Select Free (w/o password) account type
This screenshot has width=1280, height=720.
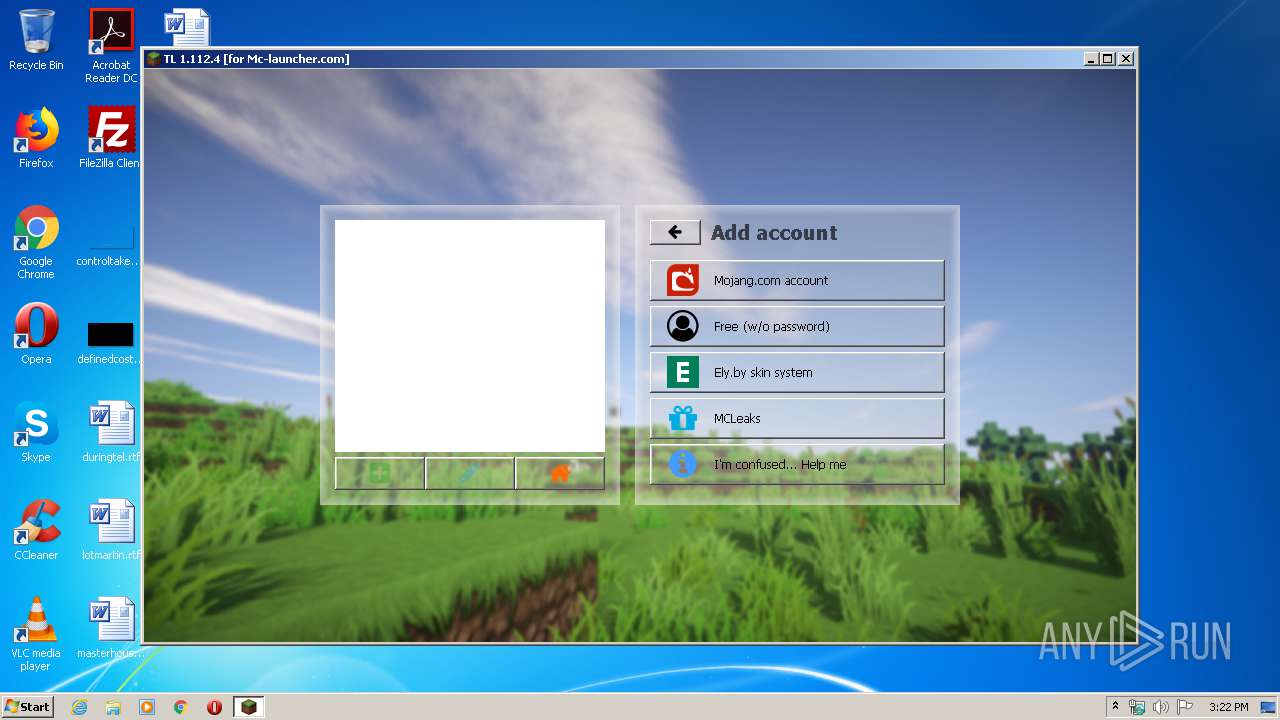tap(797, 326)
